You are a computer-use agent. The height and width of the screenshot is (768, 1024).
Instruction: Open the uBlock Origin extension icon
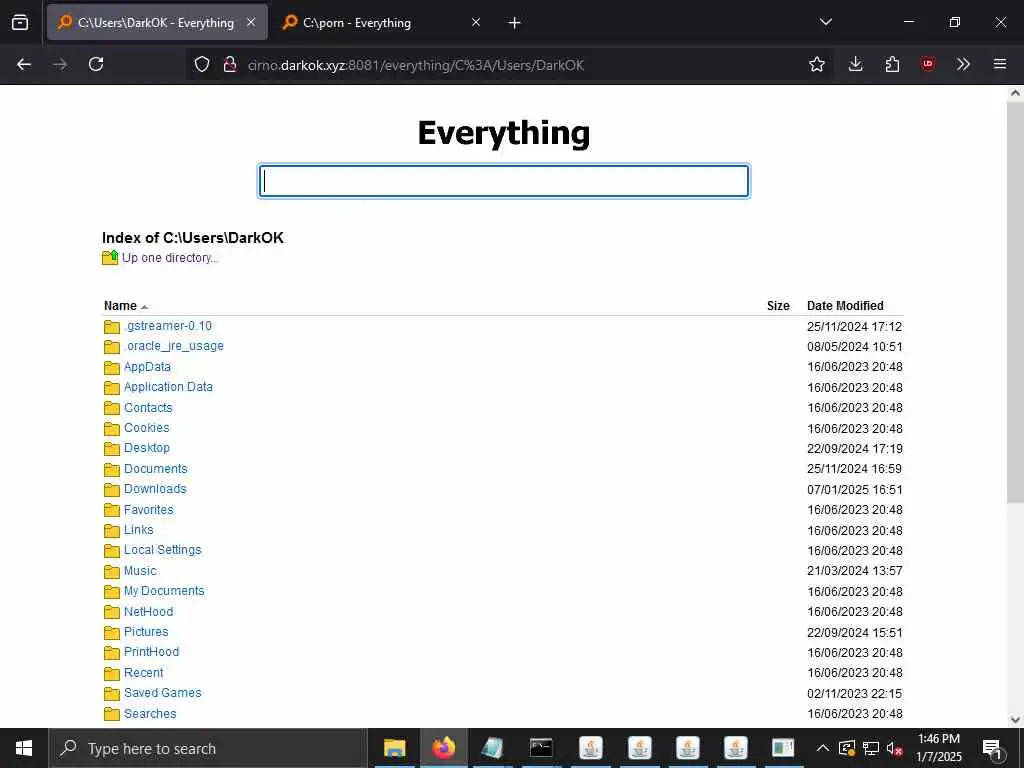927,64
